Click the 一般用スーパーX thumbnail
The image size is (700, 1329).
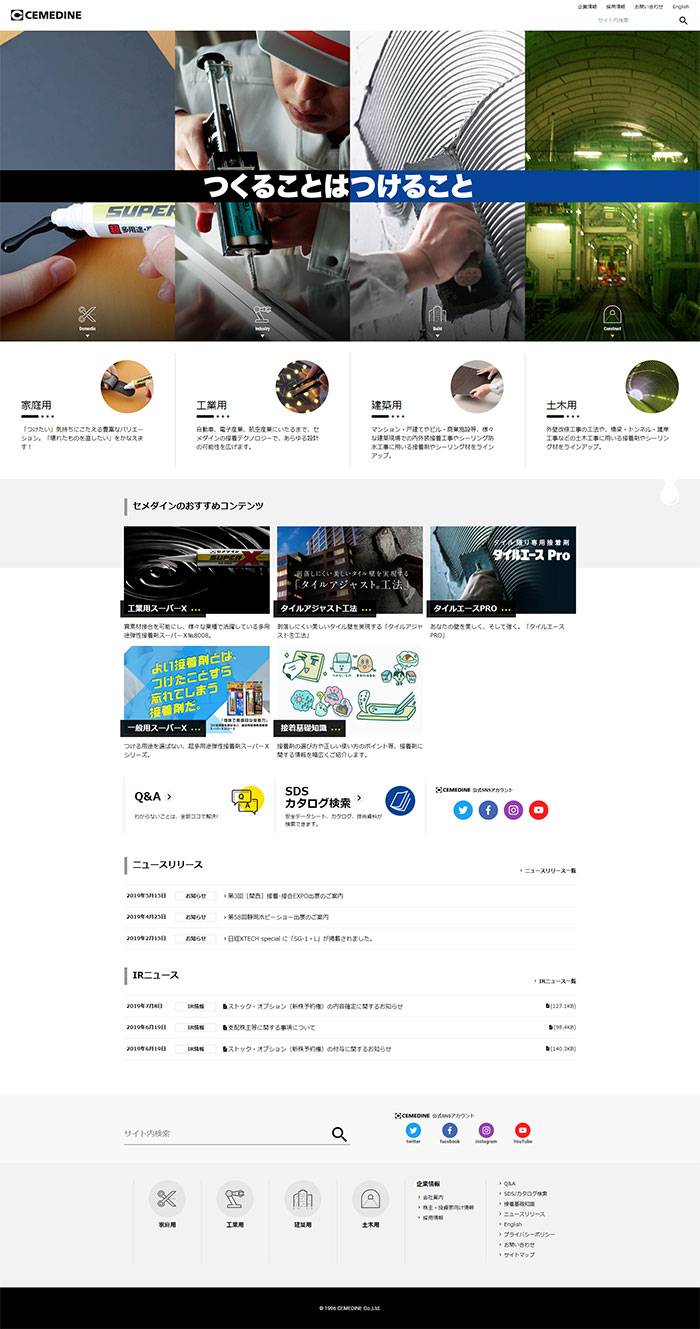[197, 690]
